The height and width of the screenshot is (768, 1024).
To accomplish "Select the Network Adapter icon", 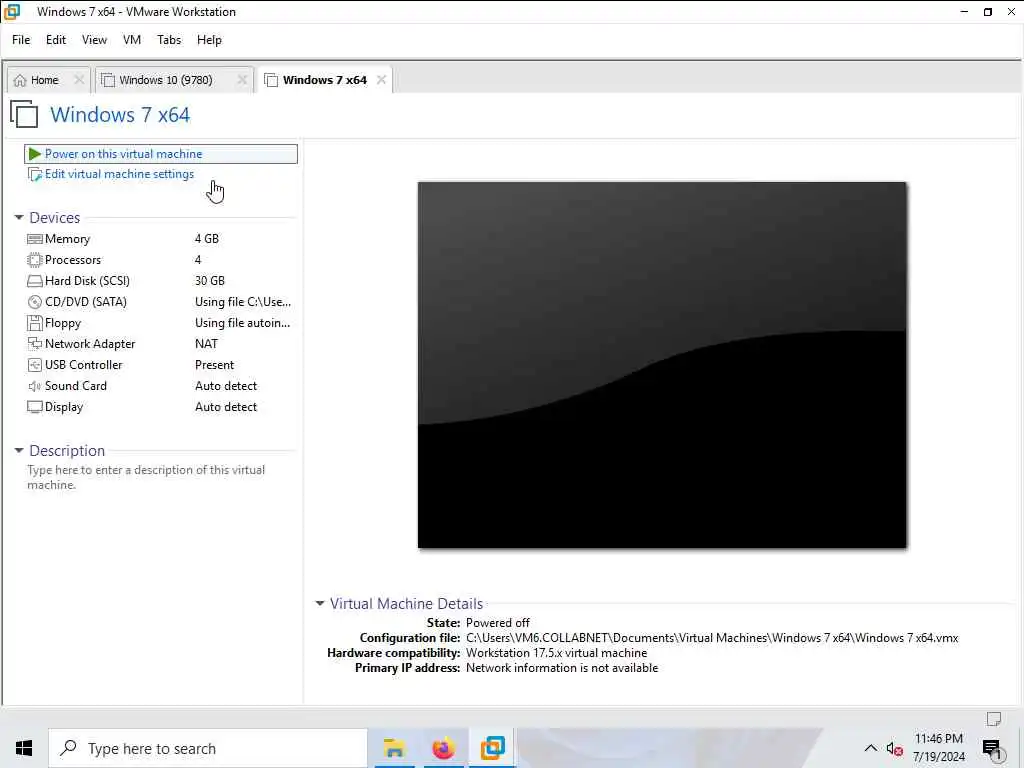I will click(35, 344).
